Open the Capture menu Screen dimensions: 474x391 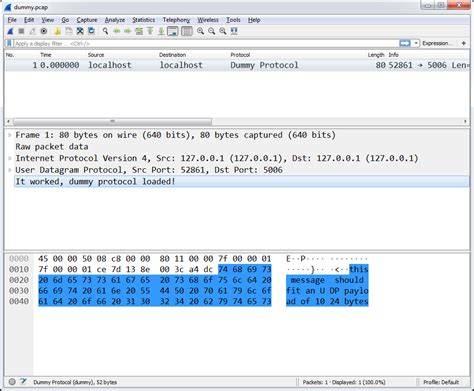(87, 20)
